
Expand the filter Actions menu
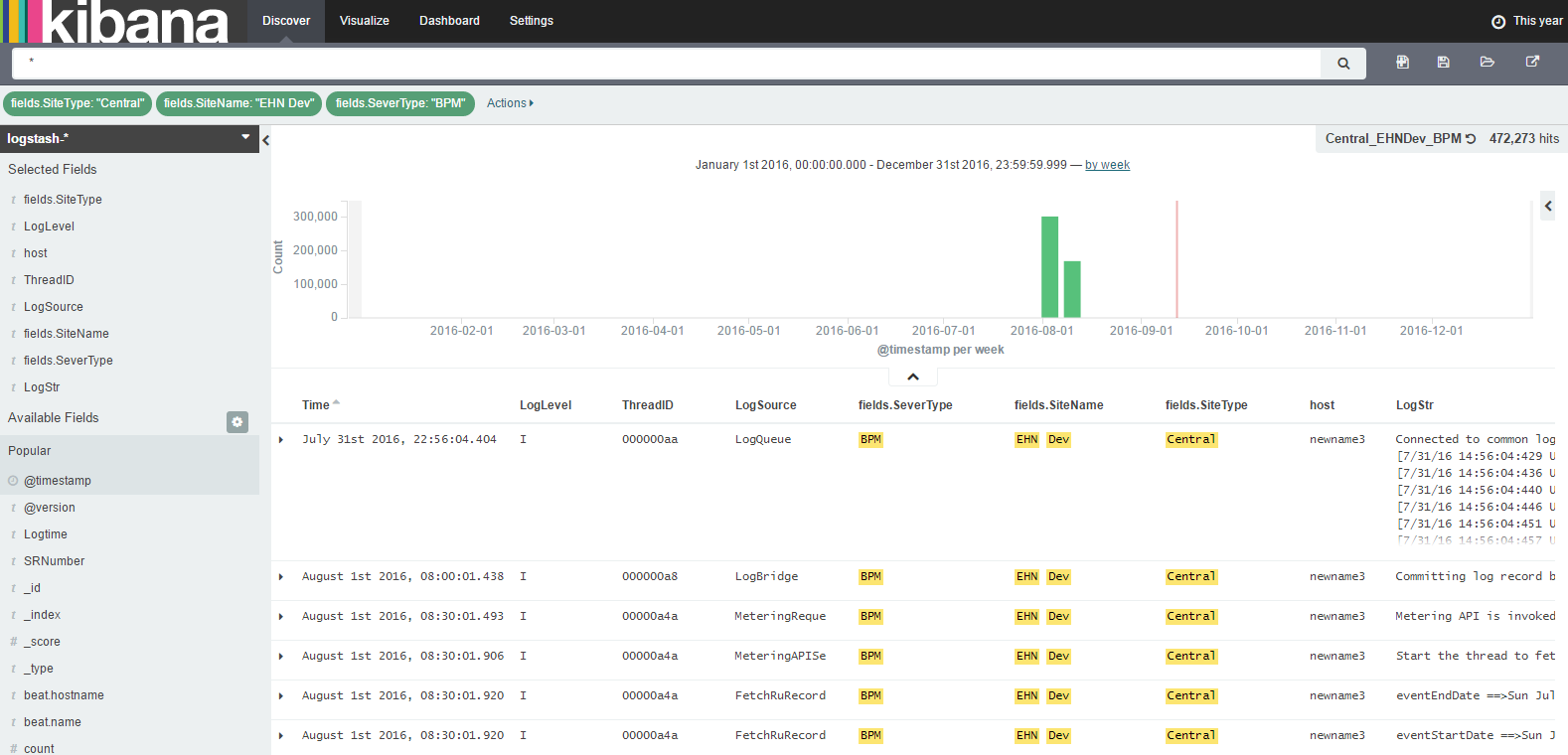click(510, 103)
